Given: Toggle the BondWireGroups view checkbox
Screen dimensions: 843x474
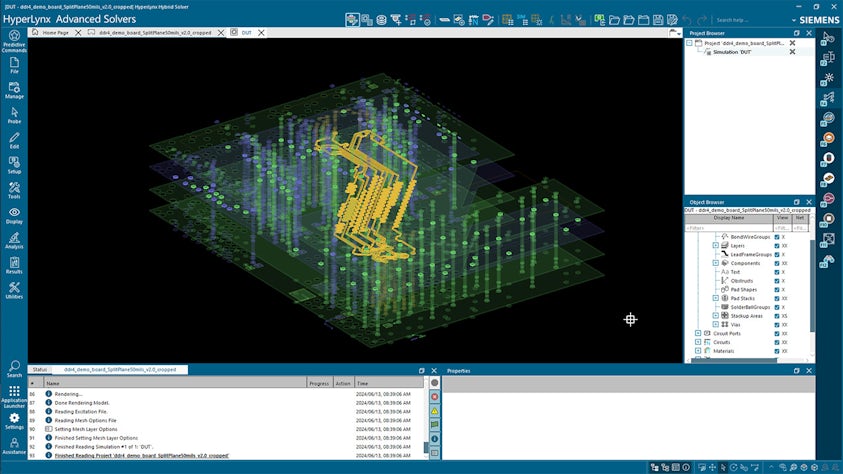Looking at the screenshot, I should pyautogui.click(x=777, y=237).
